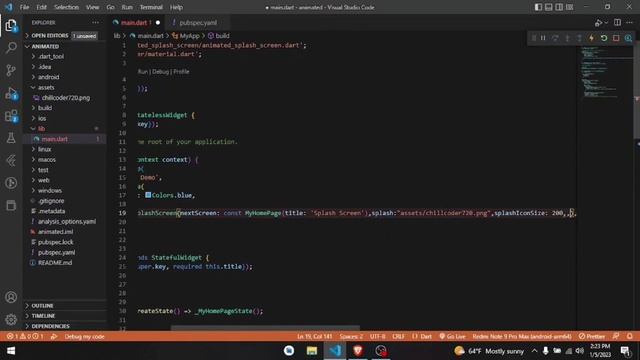Restart the debug session
Image resolution: width=640 pixels, height=360 pixels.
[x=604, y=38]
